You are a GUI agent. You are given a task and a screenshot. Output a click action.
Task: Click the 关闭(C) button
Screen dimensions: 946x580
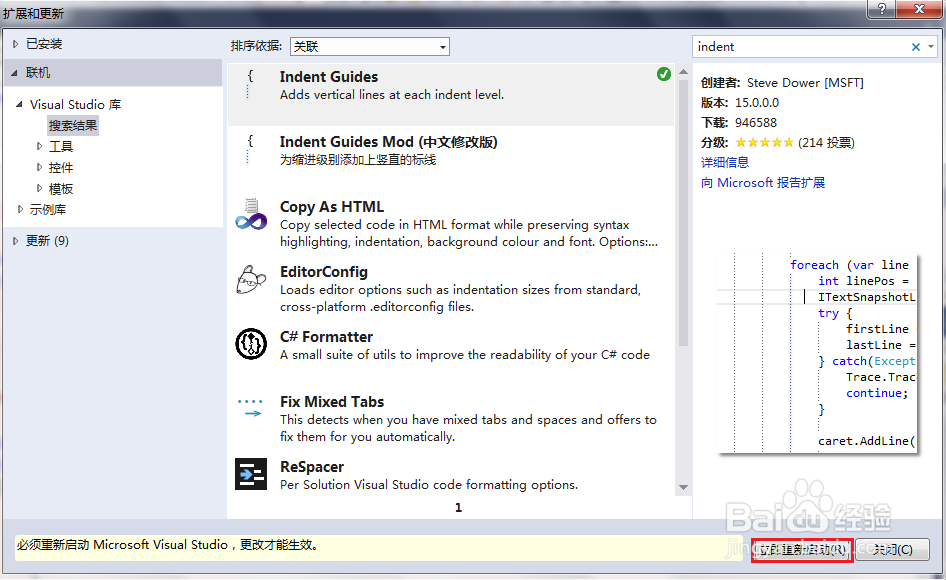892,550
